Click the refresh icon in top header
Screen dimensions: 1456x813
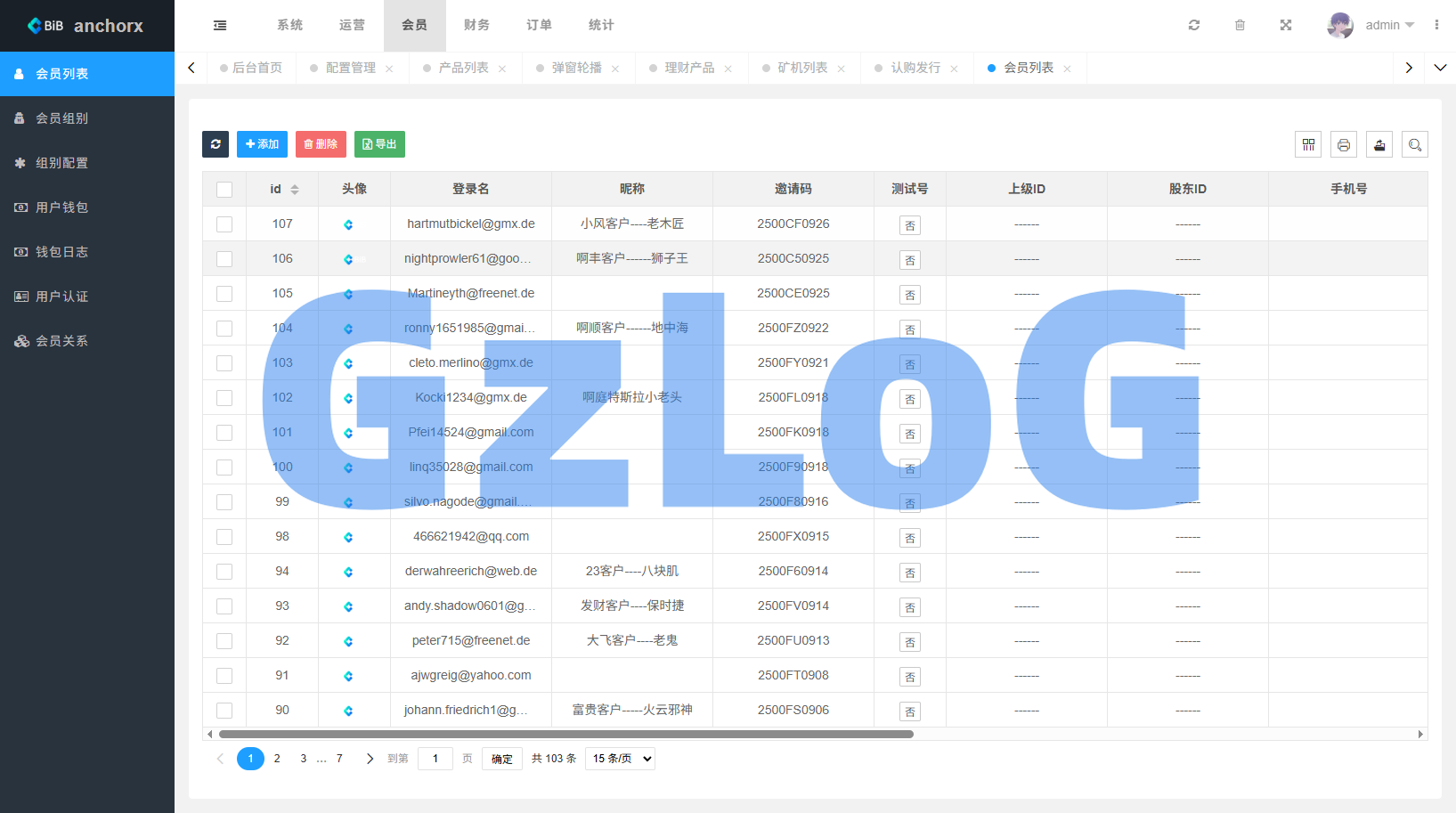pos(1194,25)
